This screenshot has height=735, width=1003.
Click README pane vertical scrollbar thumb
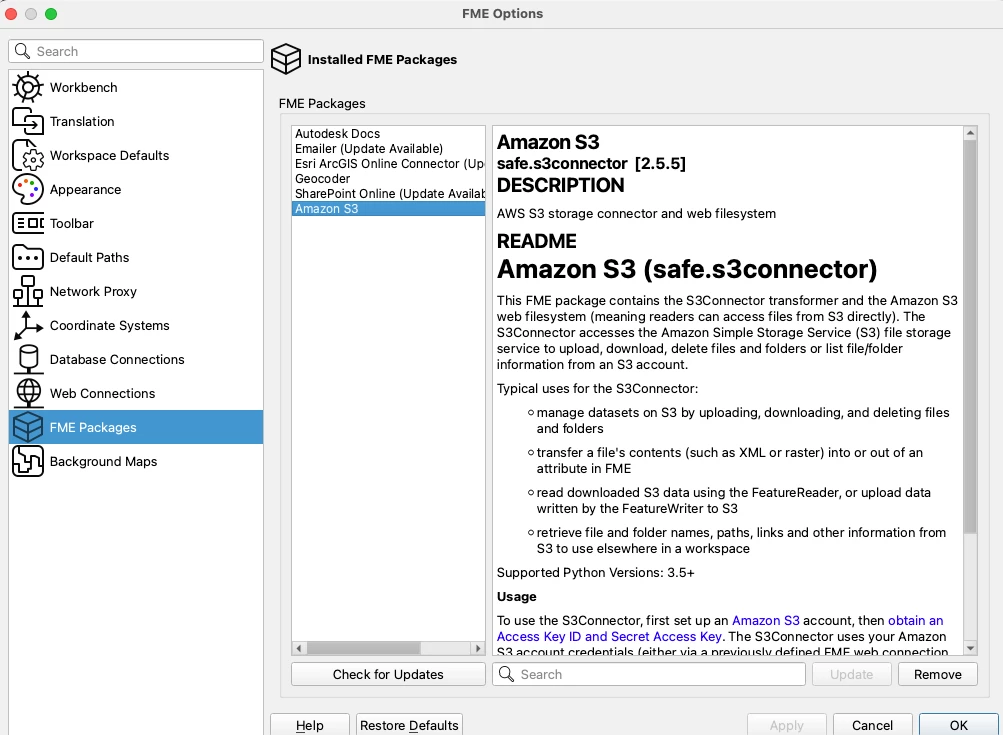click(970, 337)
